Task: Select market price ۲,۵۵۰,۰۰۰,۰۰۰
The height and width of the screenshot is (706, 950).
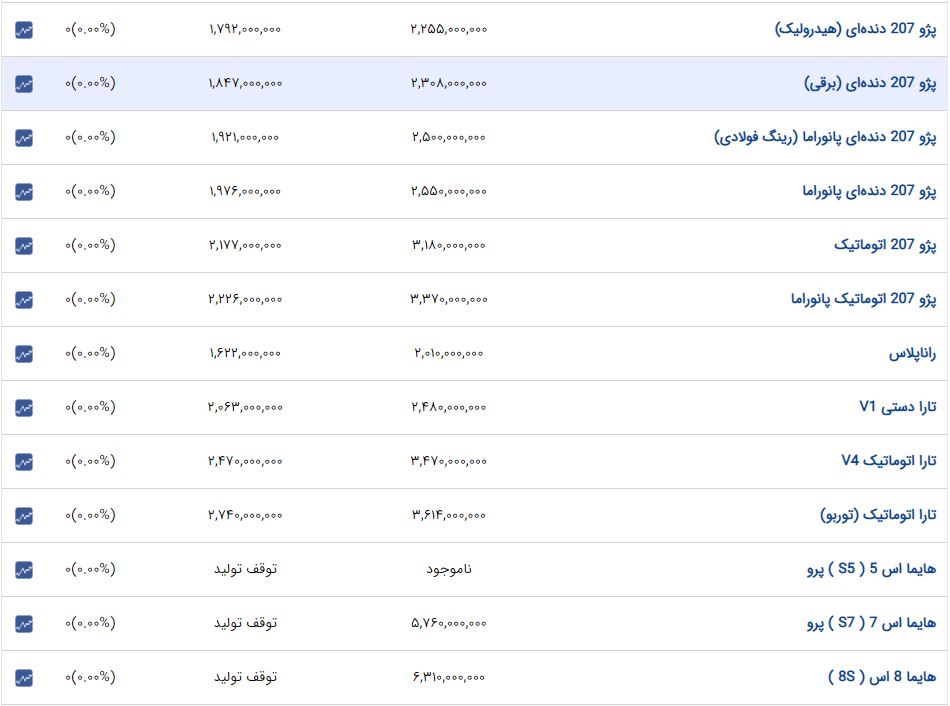Action: point(448,191)
